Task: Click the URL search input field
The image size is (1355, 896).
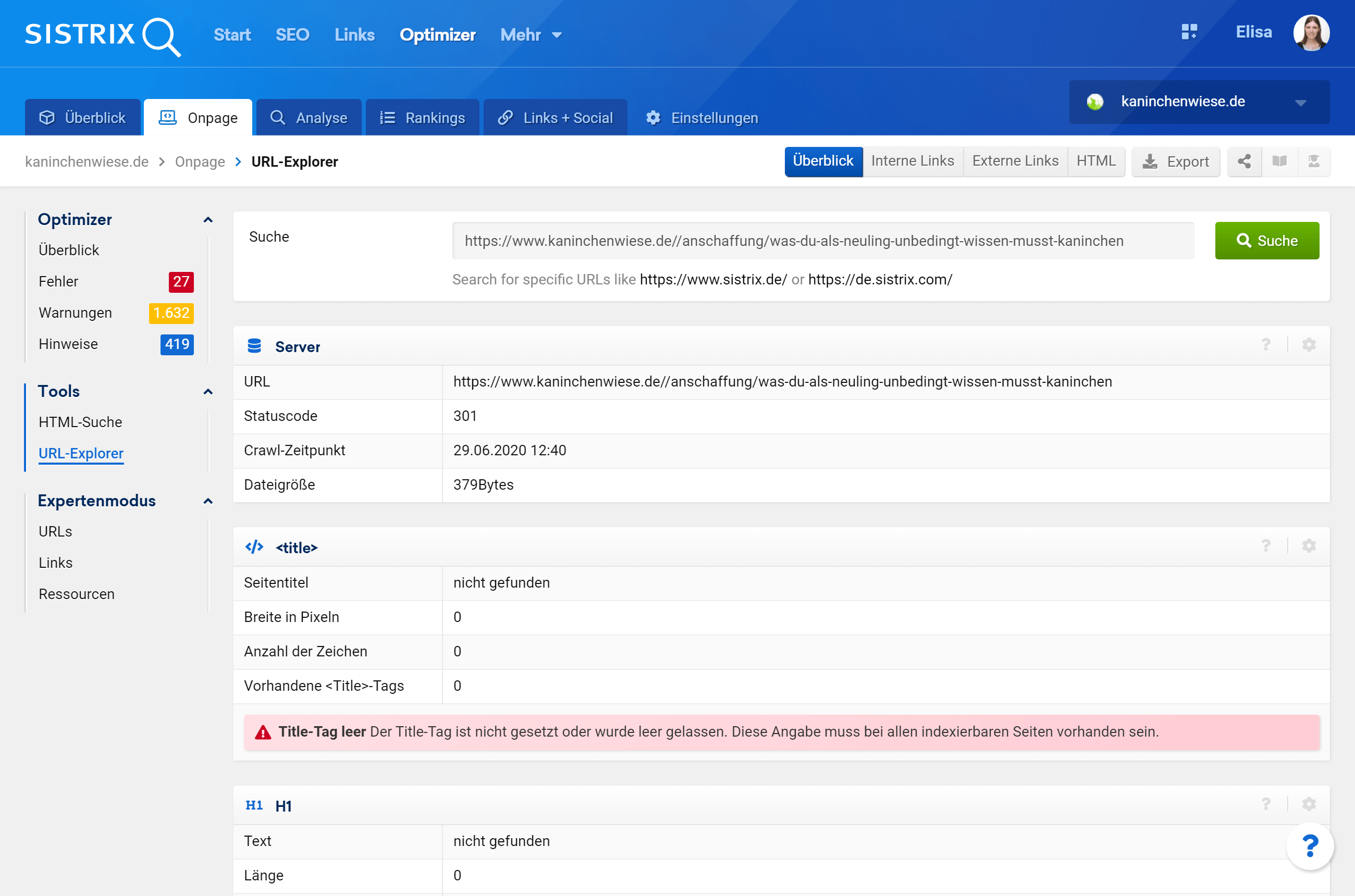Action: click(822, 241)
